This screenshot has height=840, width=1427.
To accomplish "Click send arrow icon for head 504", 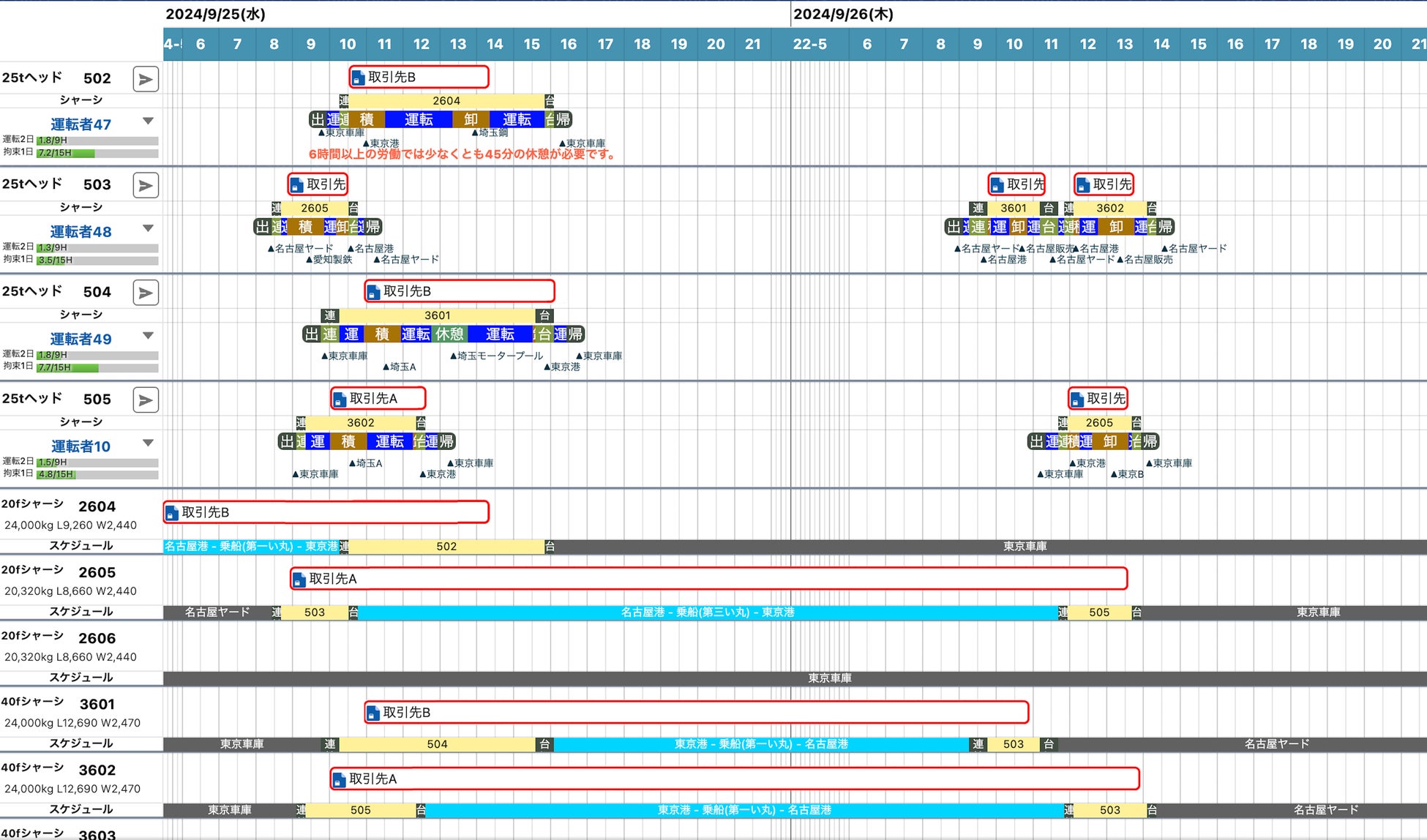I will pyautogui.click(x=146, y=293).
